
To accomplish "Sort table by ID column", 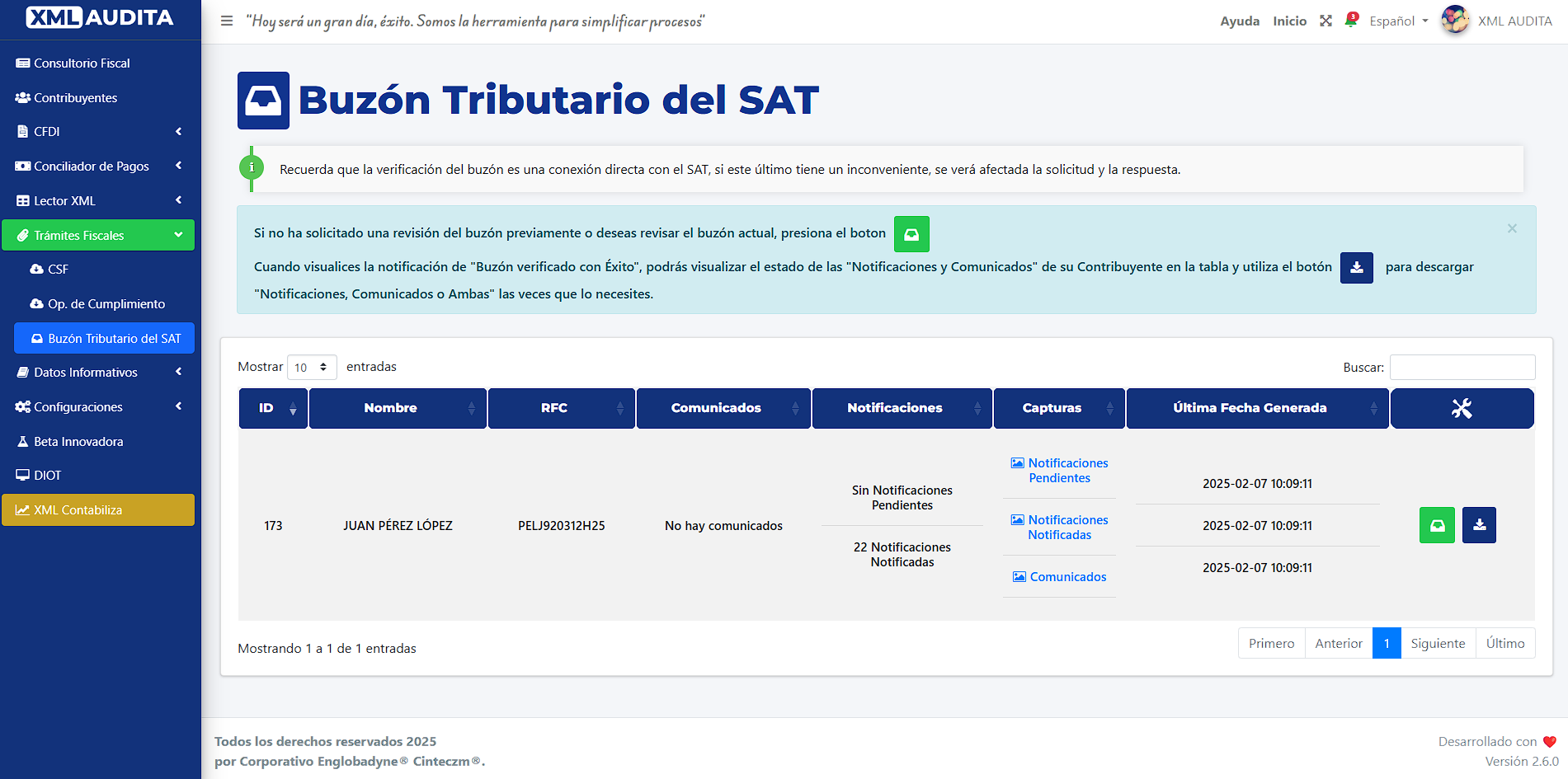I will [273, 408].
